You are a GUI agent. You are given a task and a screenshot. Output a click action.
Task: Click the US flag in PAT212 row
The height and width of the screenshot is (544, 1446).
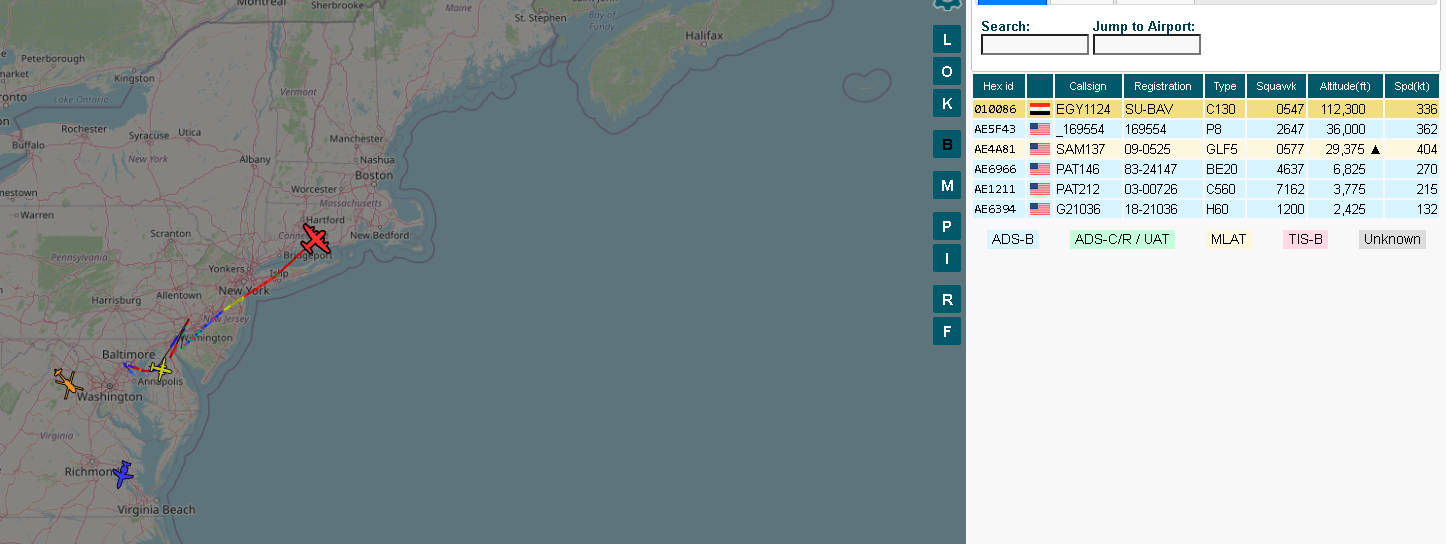(1040, 189)
